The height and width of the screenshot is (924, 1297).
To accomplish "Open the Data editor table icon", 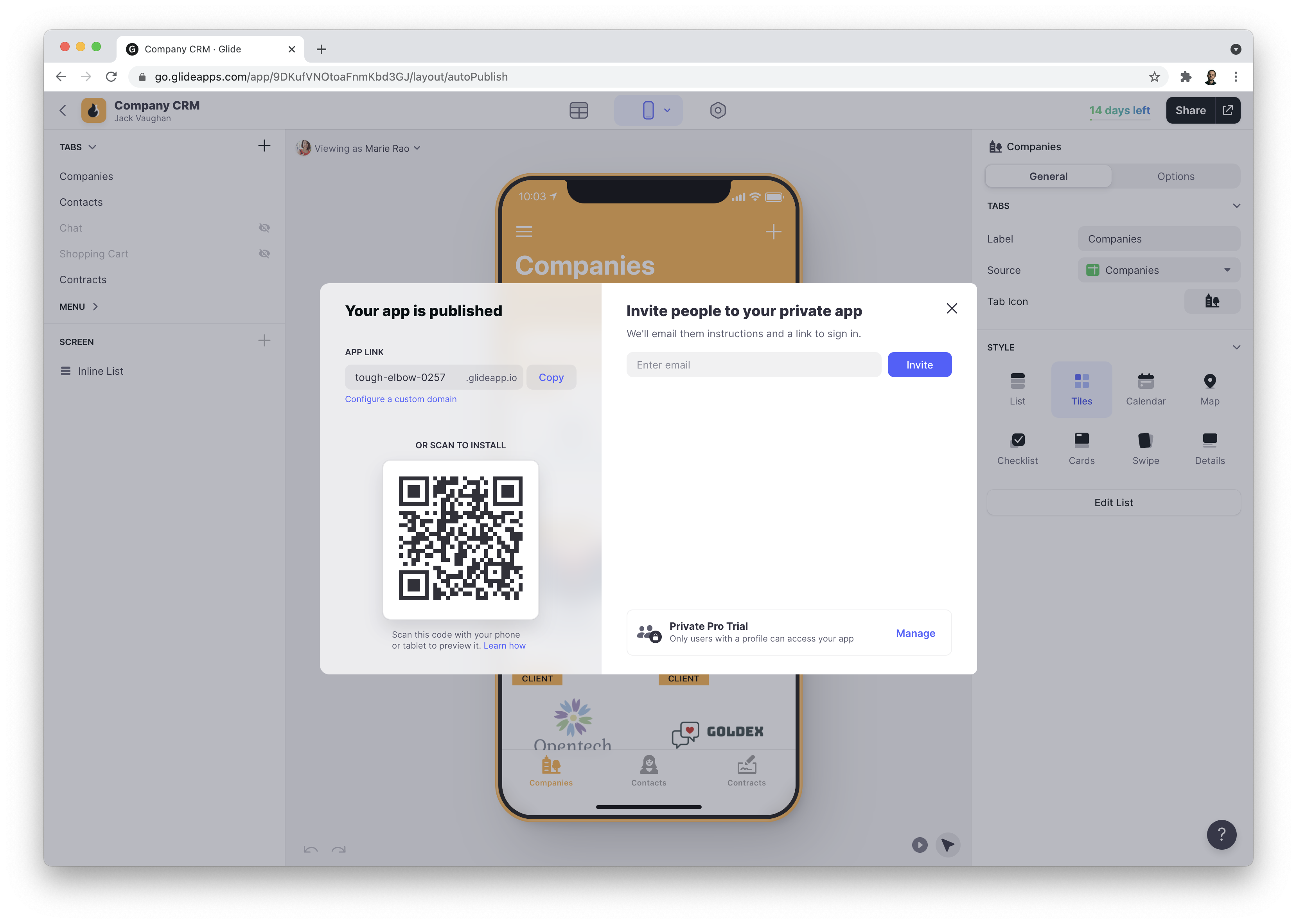I will pyautogui.click(x=578, y=110).
